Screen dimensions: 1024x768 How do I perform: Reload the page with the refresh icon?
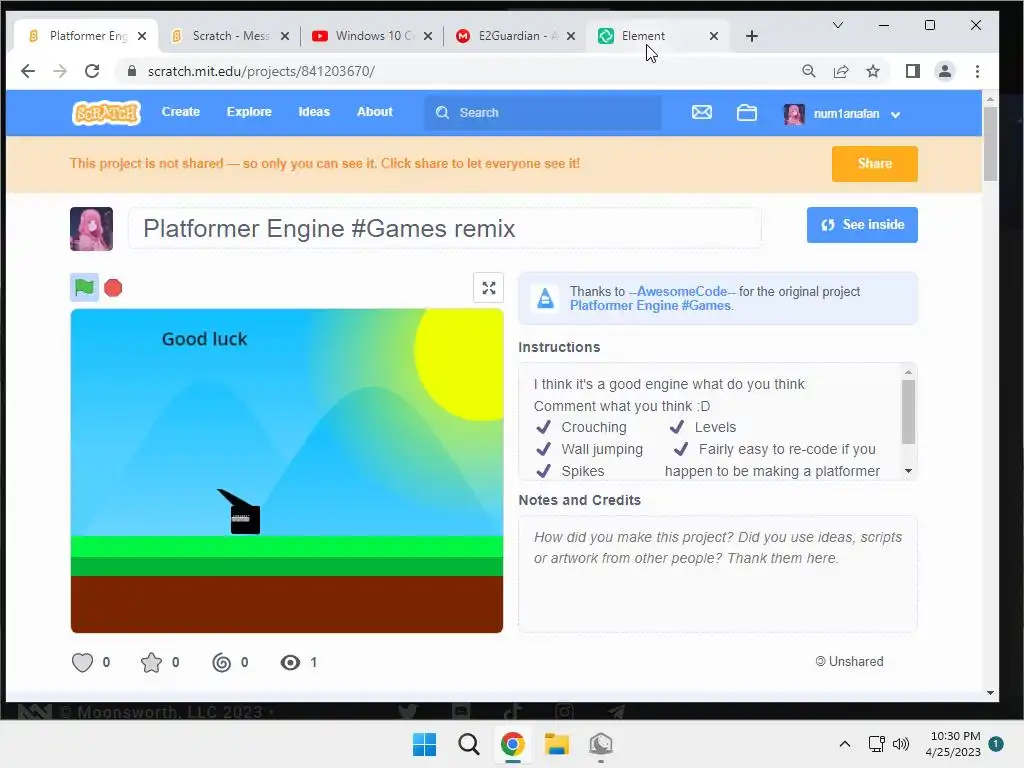[x=92, y=71]
